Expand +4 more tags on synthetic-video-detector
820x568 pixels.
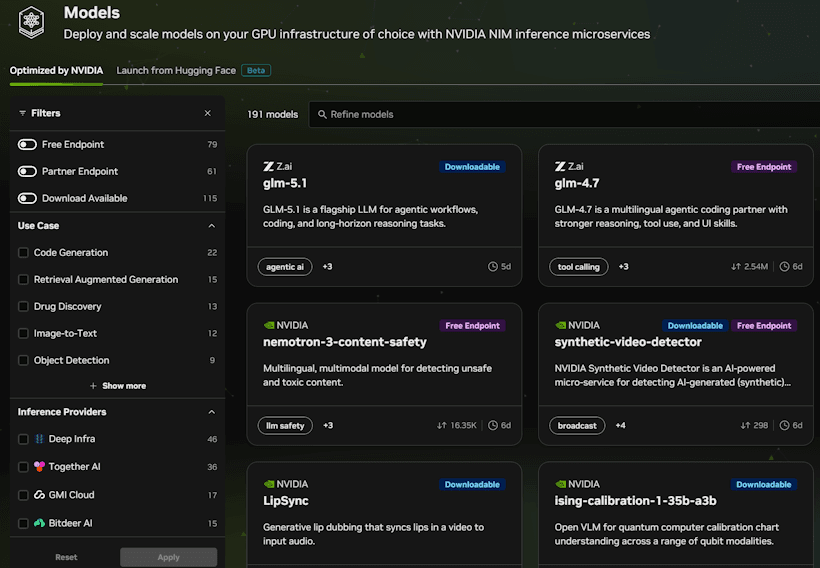click(620, 426)
